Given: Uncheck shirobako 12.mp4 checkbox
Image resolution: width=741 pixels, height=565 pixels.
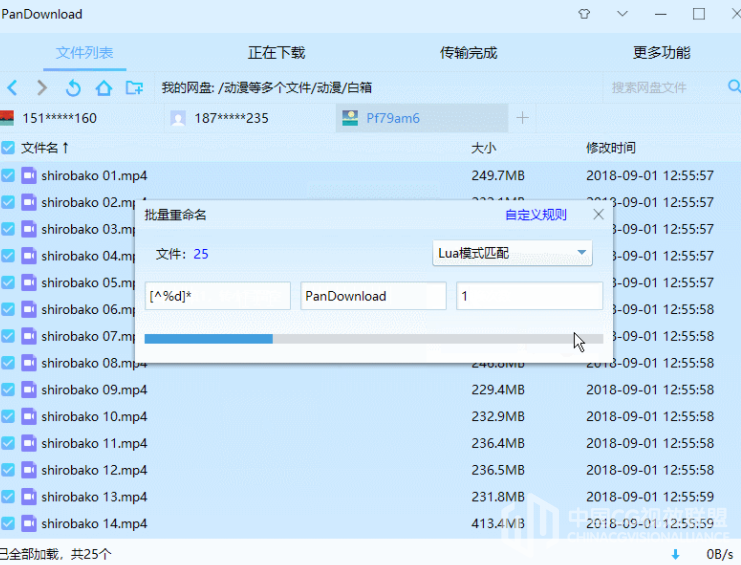Looking at the screenshot, I should coord(8,470).
